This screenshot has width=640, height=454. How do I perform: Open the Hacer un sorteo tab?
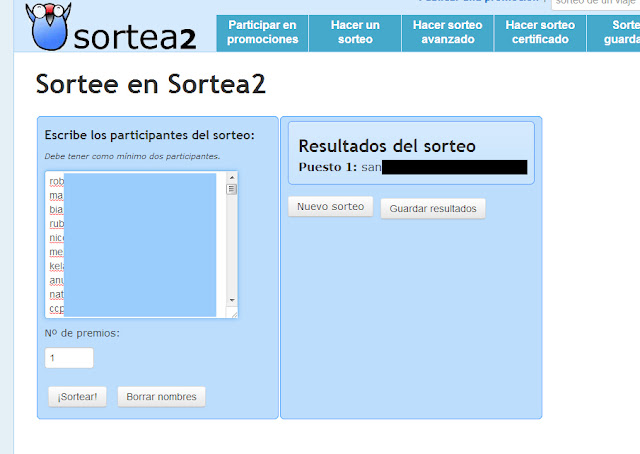click(355, 33)
